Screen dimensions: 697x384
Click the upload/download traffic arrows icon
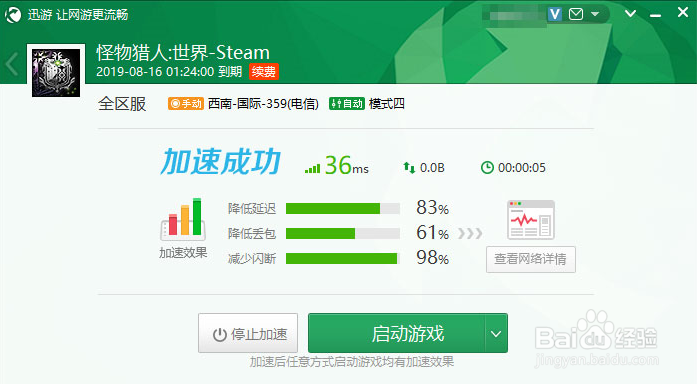(409, 168)
